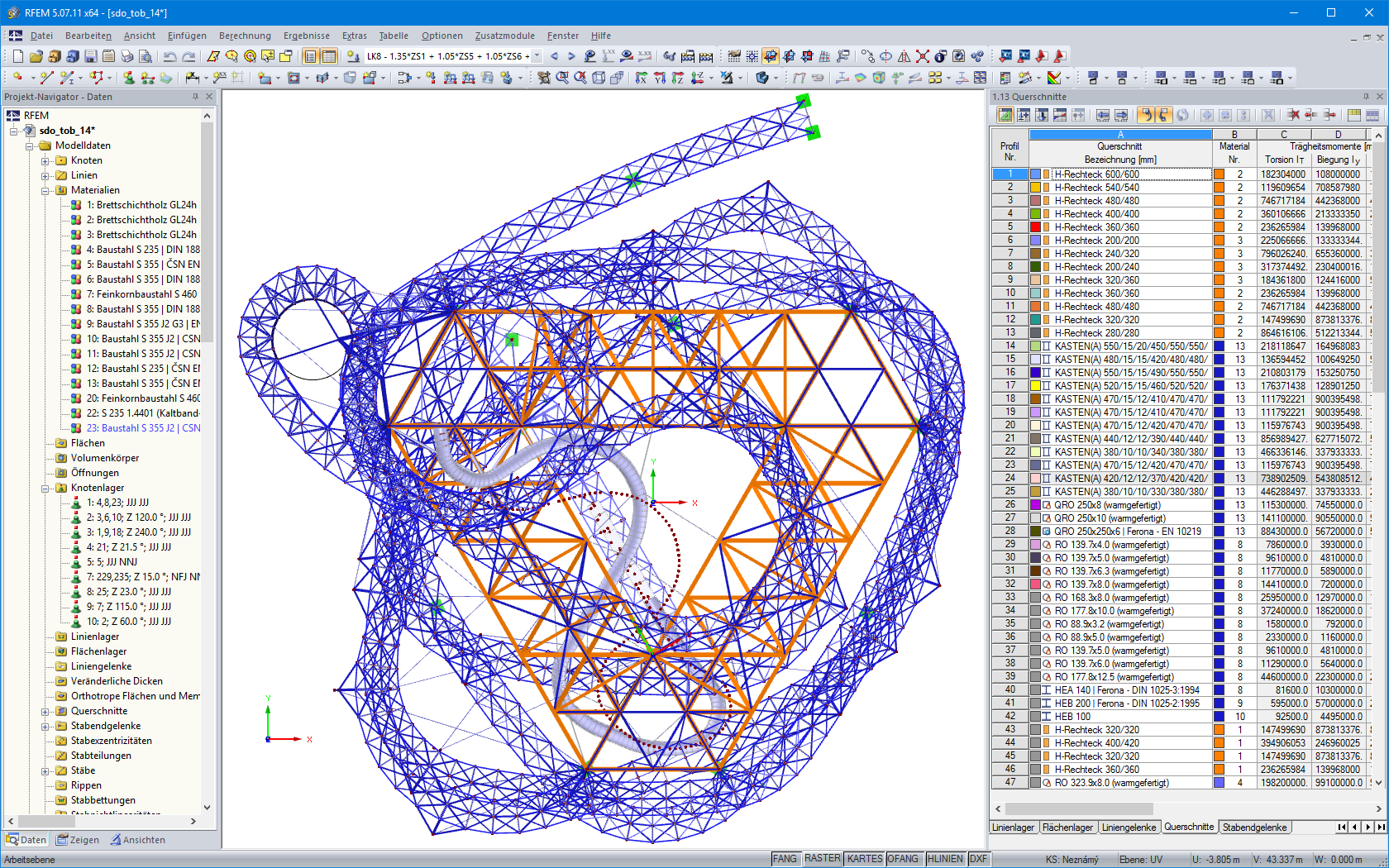Screen dimensions: 1389x868
Task: Open the Berechnung menu
Action: point(245,36)
